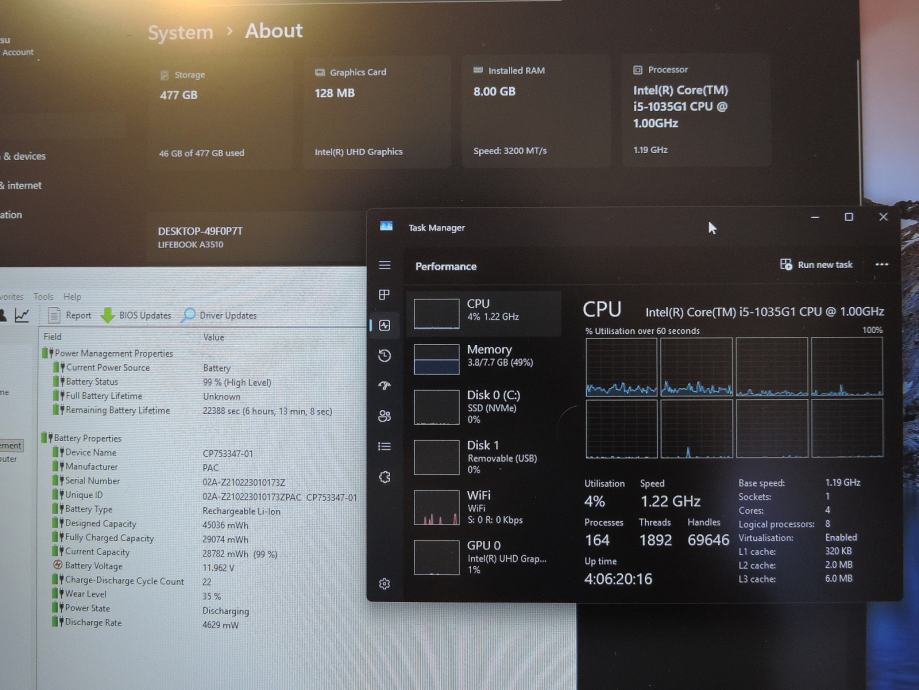Click BIOS Updates toolbar button
The width and height of the screenshot is (919, 690).
click(136, 315)
